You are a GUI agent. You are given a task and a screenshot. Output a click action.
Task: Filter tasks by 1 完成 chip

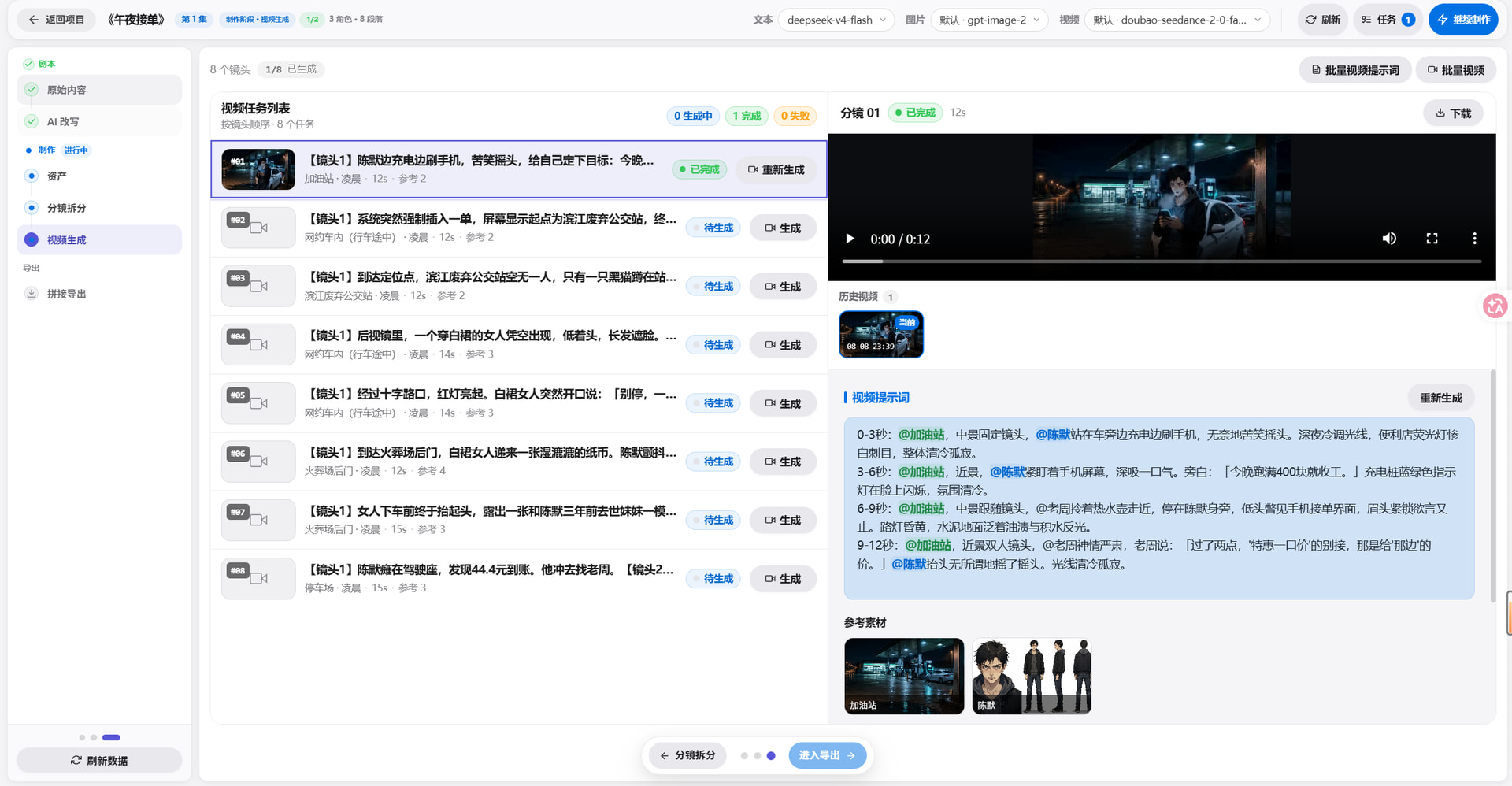(x=747, y=116)
